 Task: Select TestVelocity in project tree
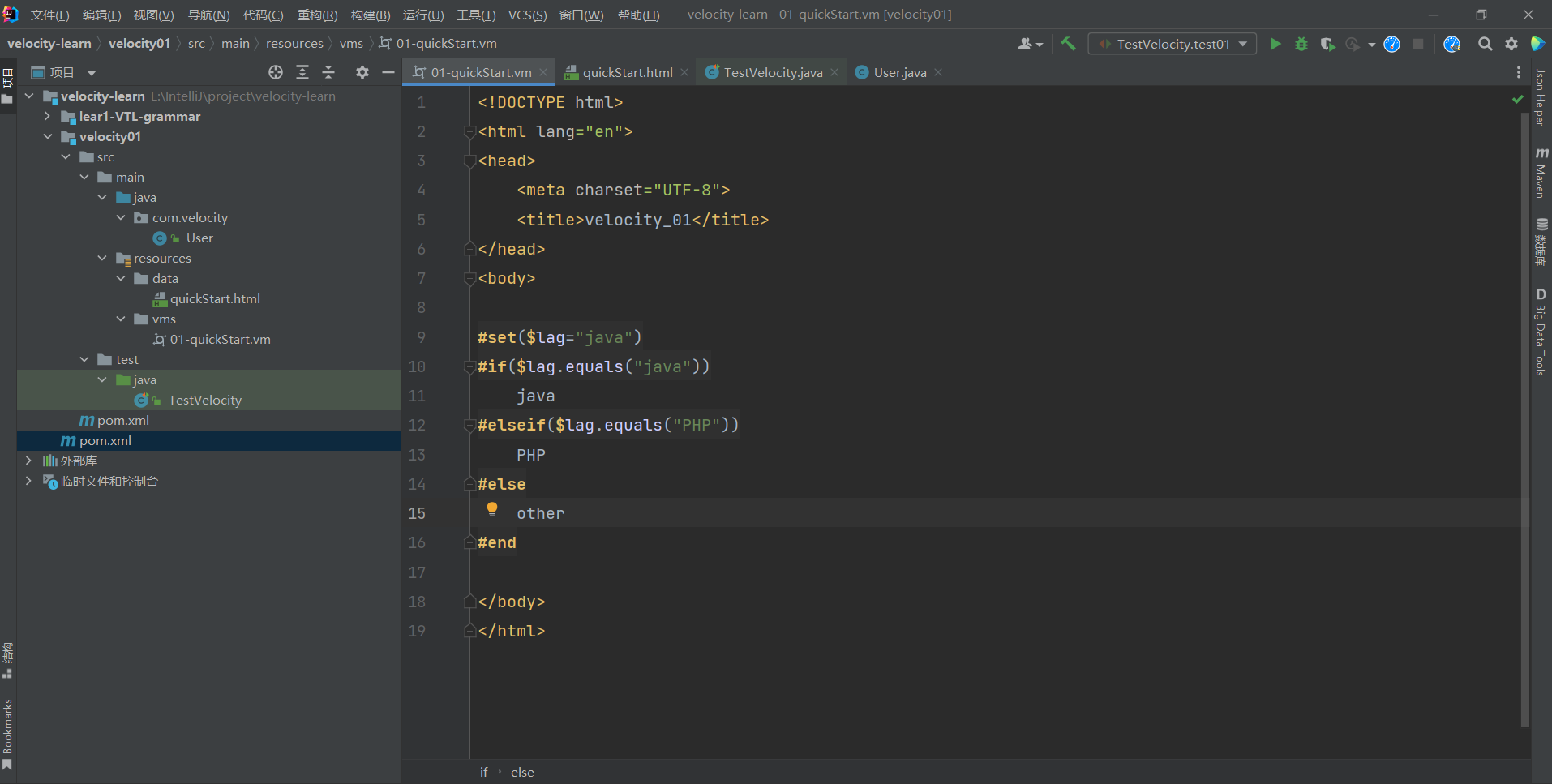click(x=204, y=400)
